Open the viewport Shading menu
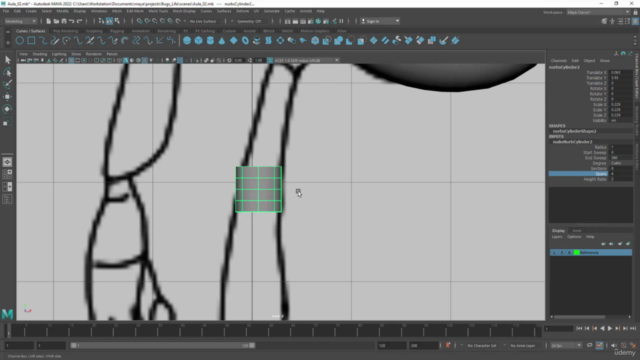Image resolution: width=640 pixels, height=360 pixels. (40, 54)
